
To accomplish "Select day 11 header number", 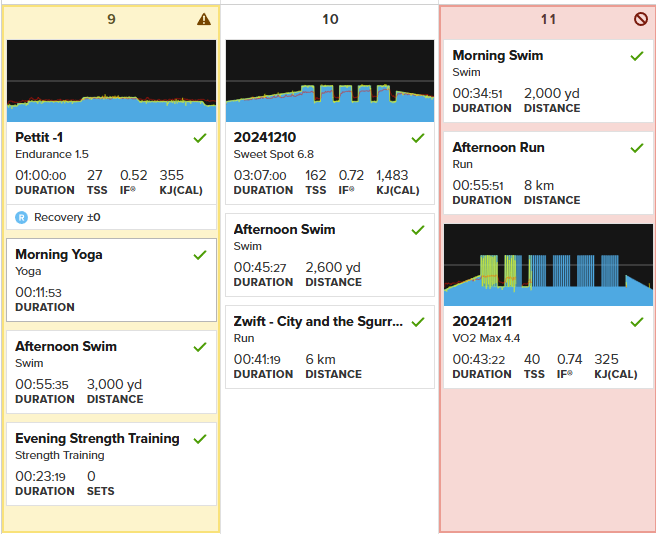I will [548, 19].
